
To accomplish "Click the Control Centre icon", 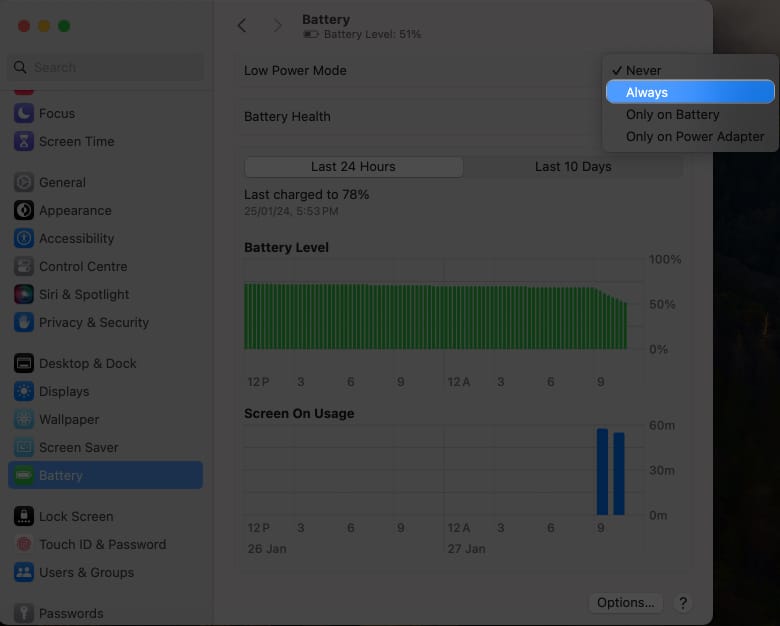I will [24, 267].
